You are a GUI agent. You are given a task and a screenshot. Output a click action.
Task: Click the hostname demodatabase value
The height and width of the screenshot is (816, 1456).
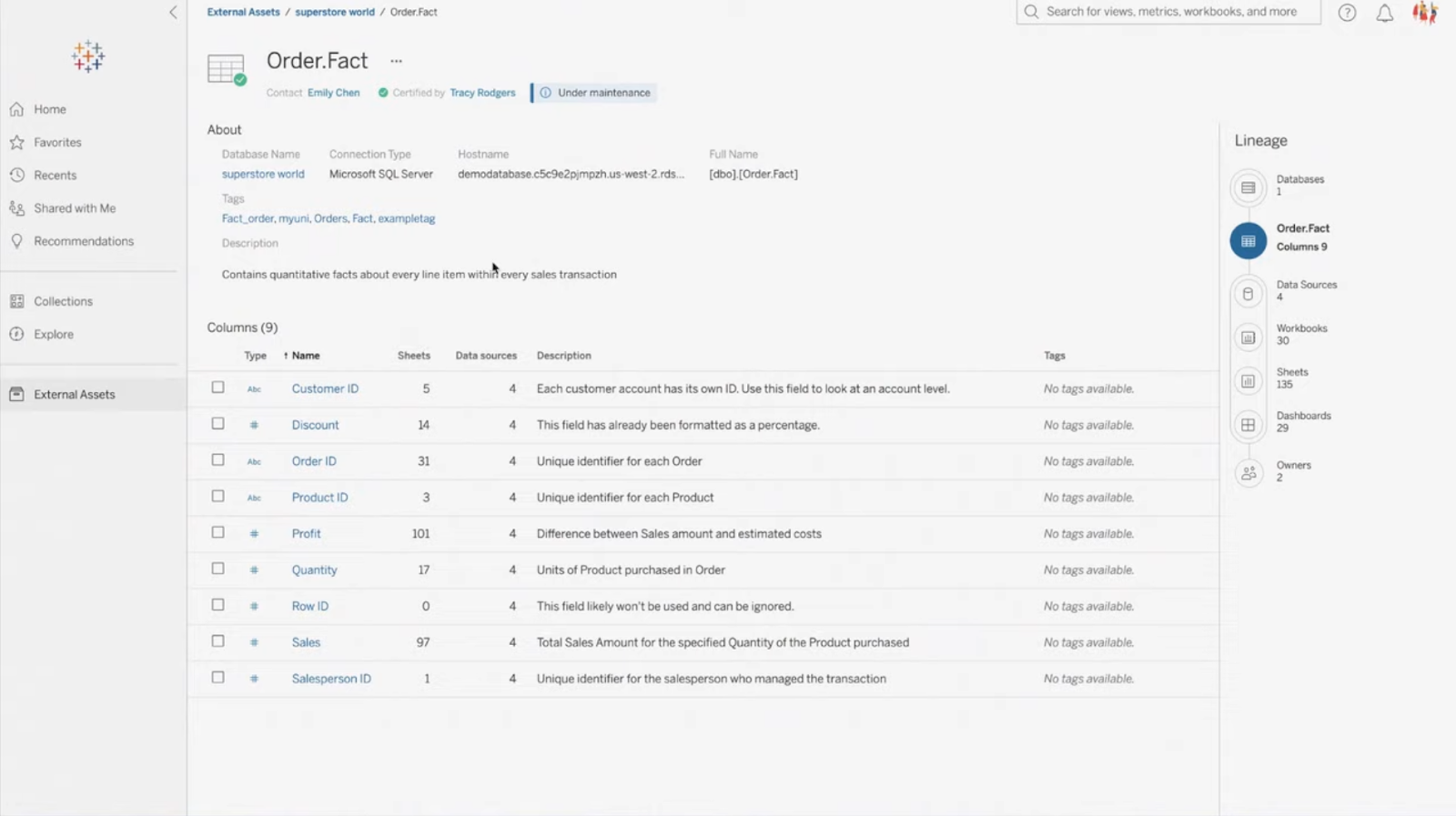pyautogui.click(x=571, y=174)
